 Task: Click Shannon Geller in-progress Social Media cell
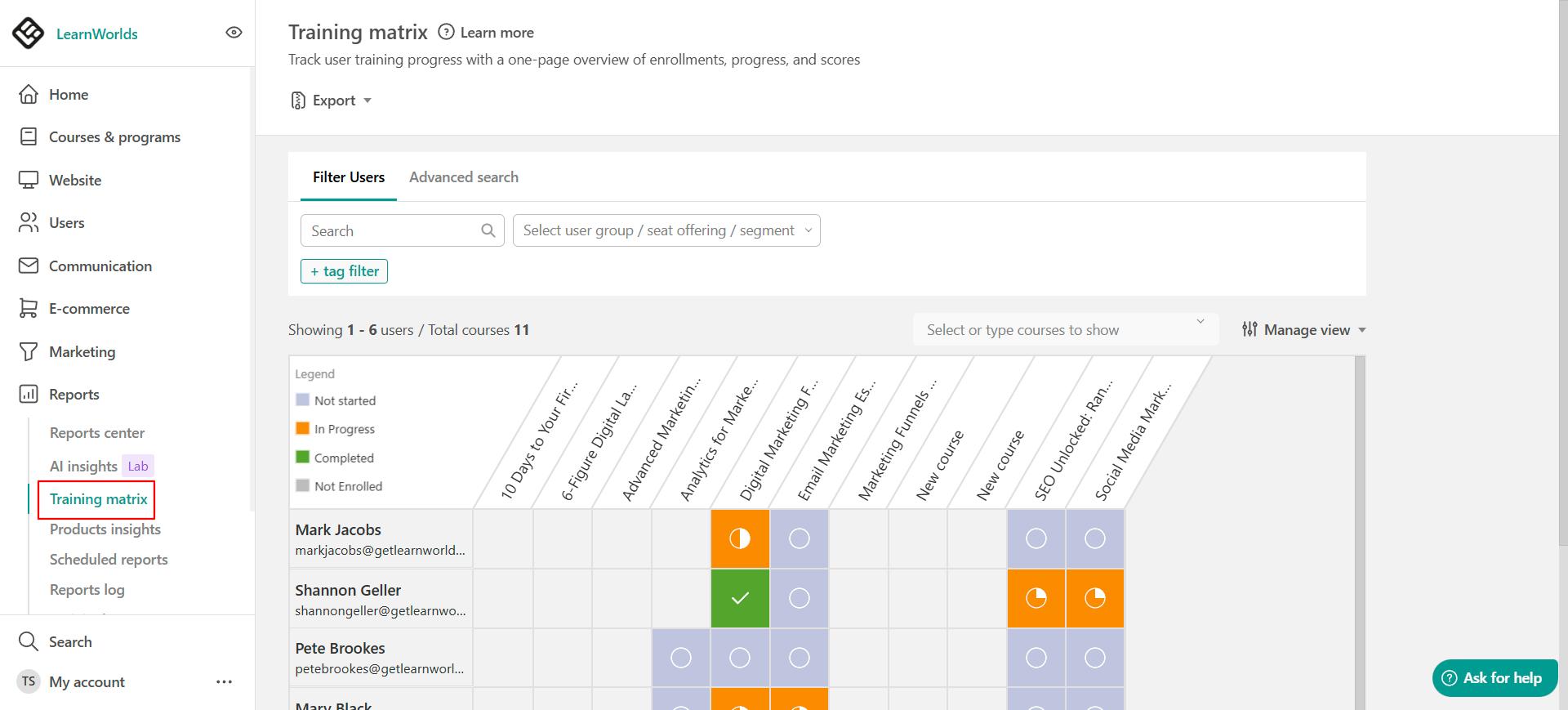pos(1095,598)
